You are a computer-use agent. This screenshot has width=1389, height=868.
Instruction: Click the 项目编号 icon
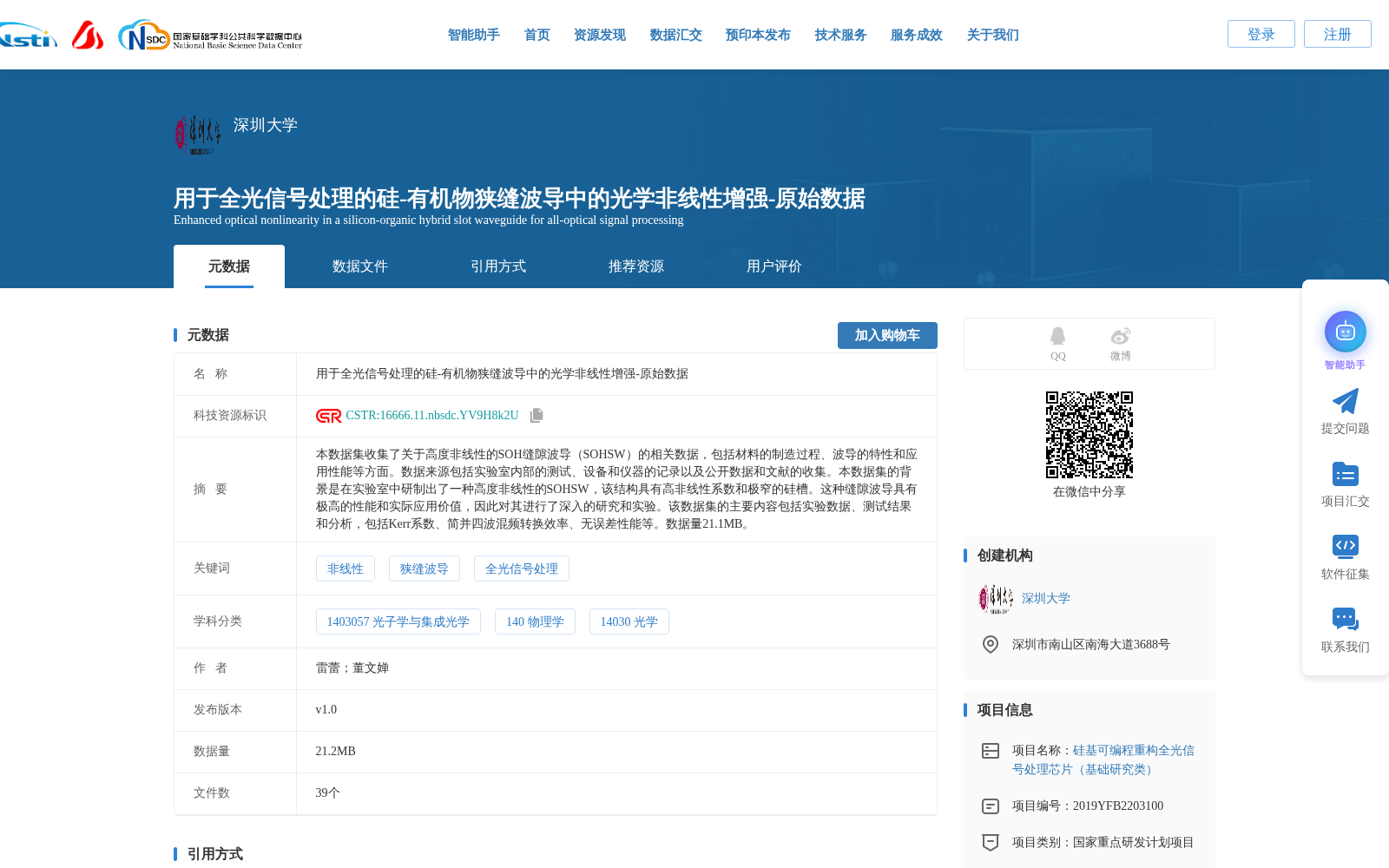991,806
